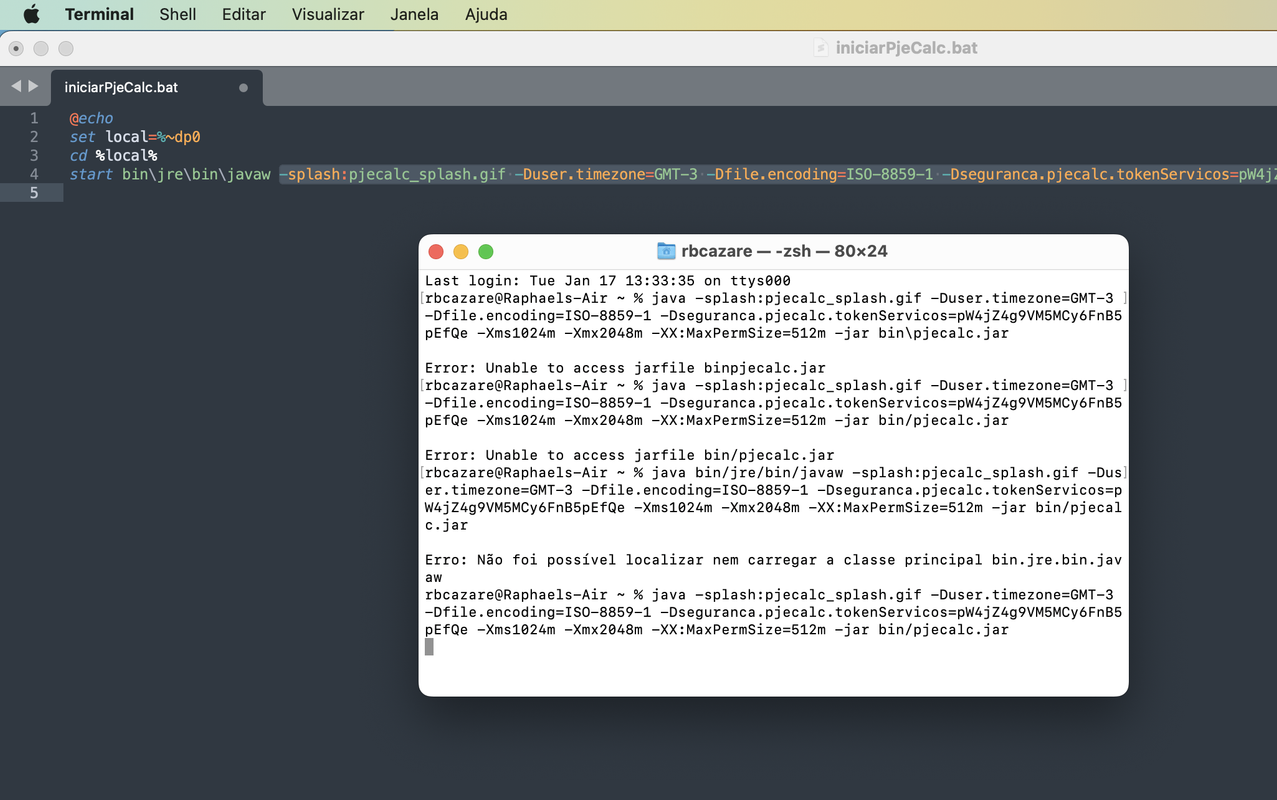This screenshot has height=800, width=1277.
Task: Open the Shell menu
Action: tap(178, 14)
